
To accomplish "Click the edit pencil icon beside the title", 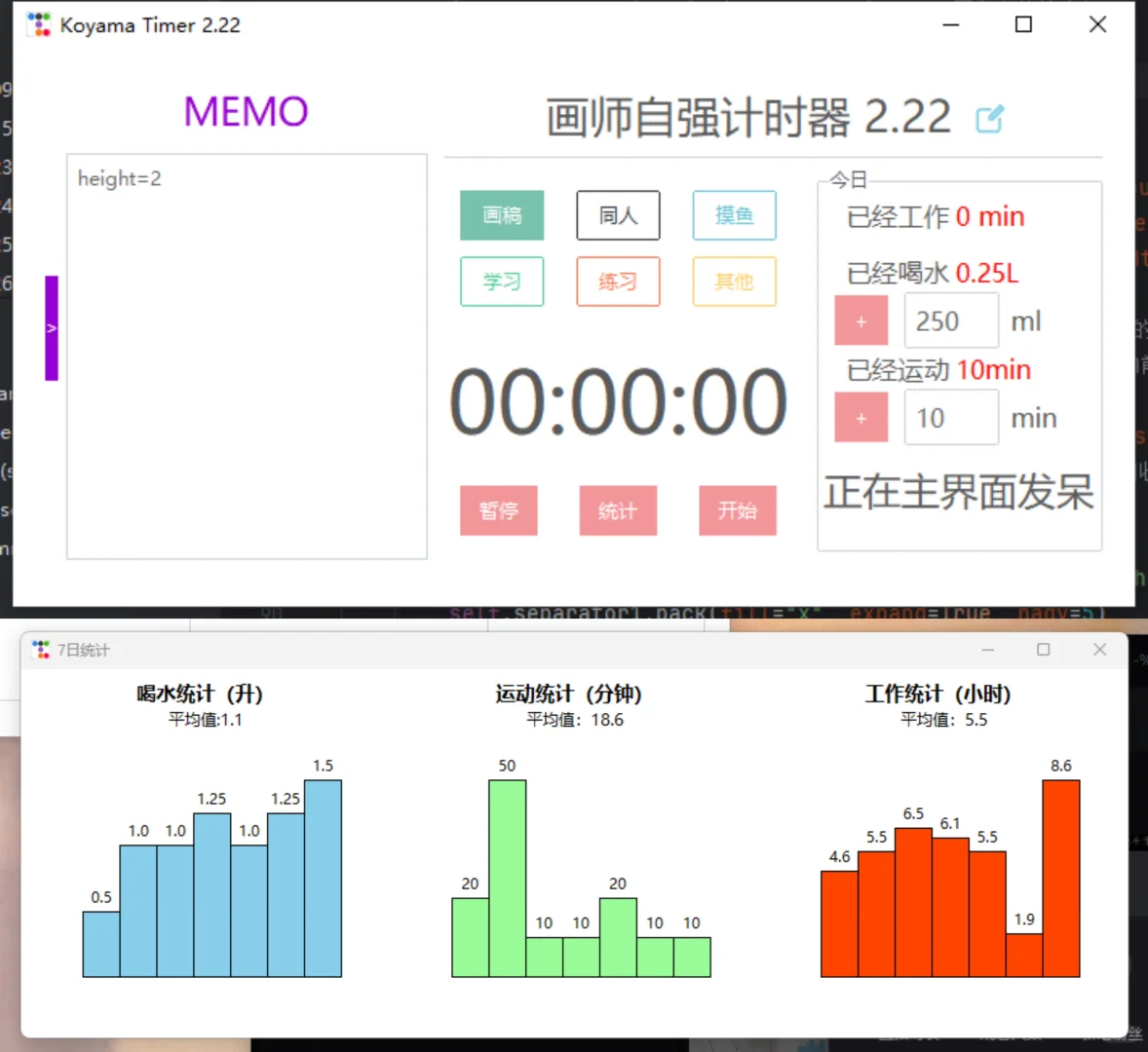I will click(990, 118).
